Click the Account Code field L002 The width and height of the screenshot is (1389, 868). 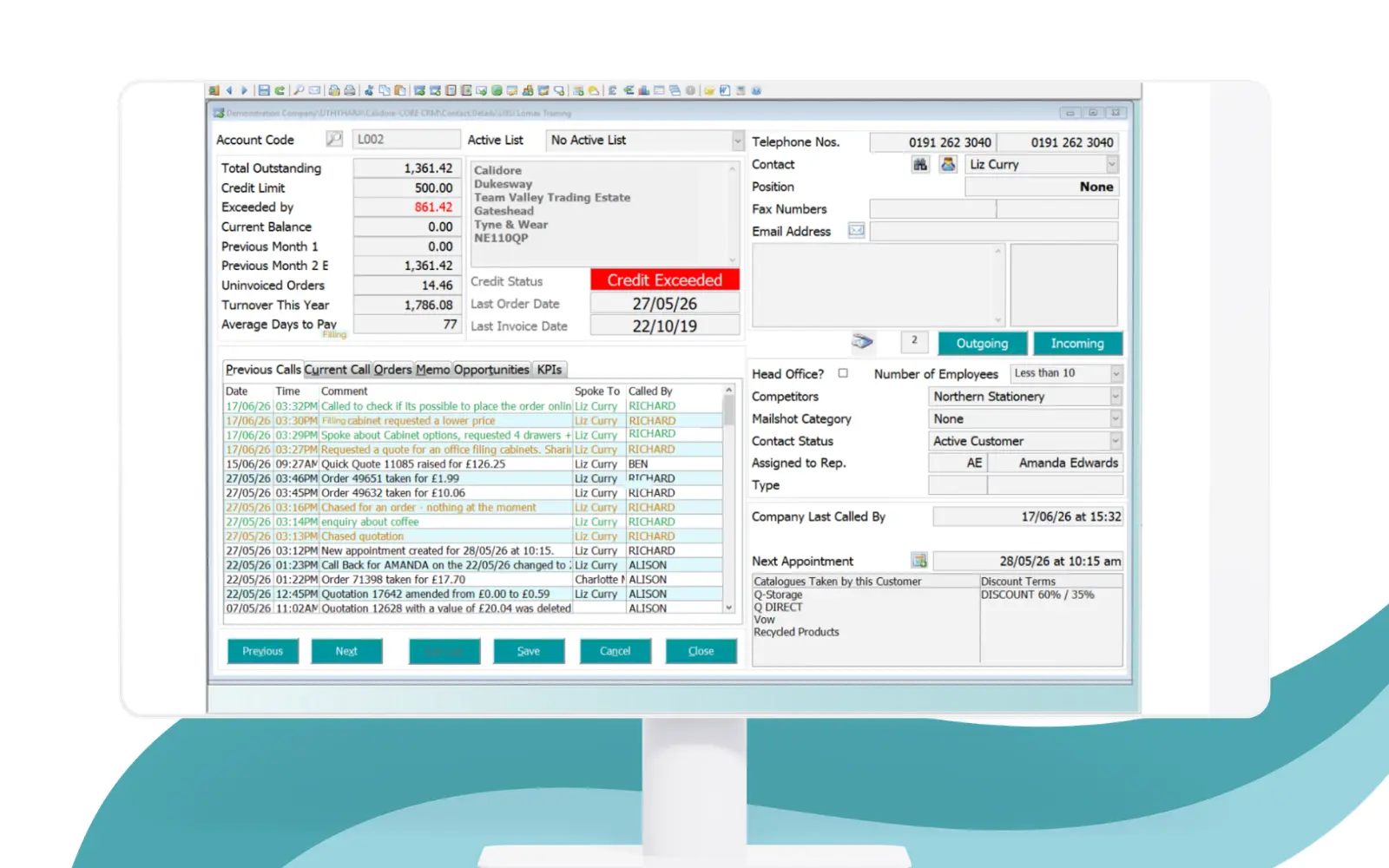coord(406,139)
